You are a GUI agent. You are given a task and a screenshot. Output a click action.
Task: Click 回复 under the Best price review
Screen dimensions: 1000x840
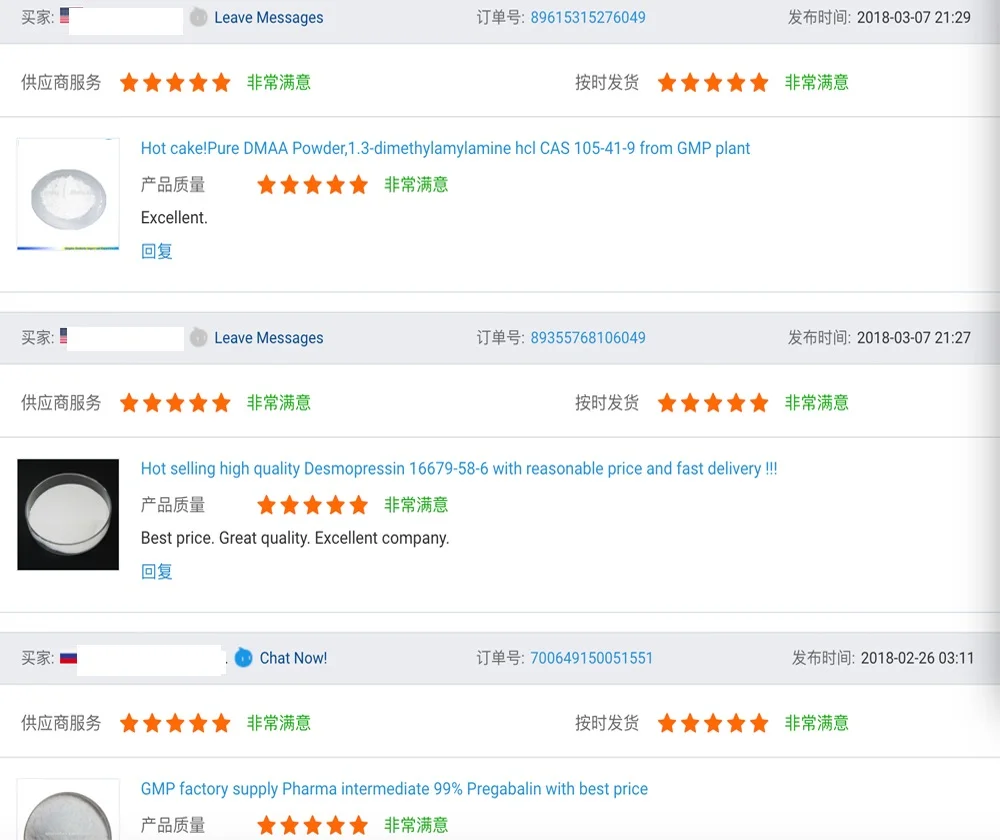(x=157, y=571)
